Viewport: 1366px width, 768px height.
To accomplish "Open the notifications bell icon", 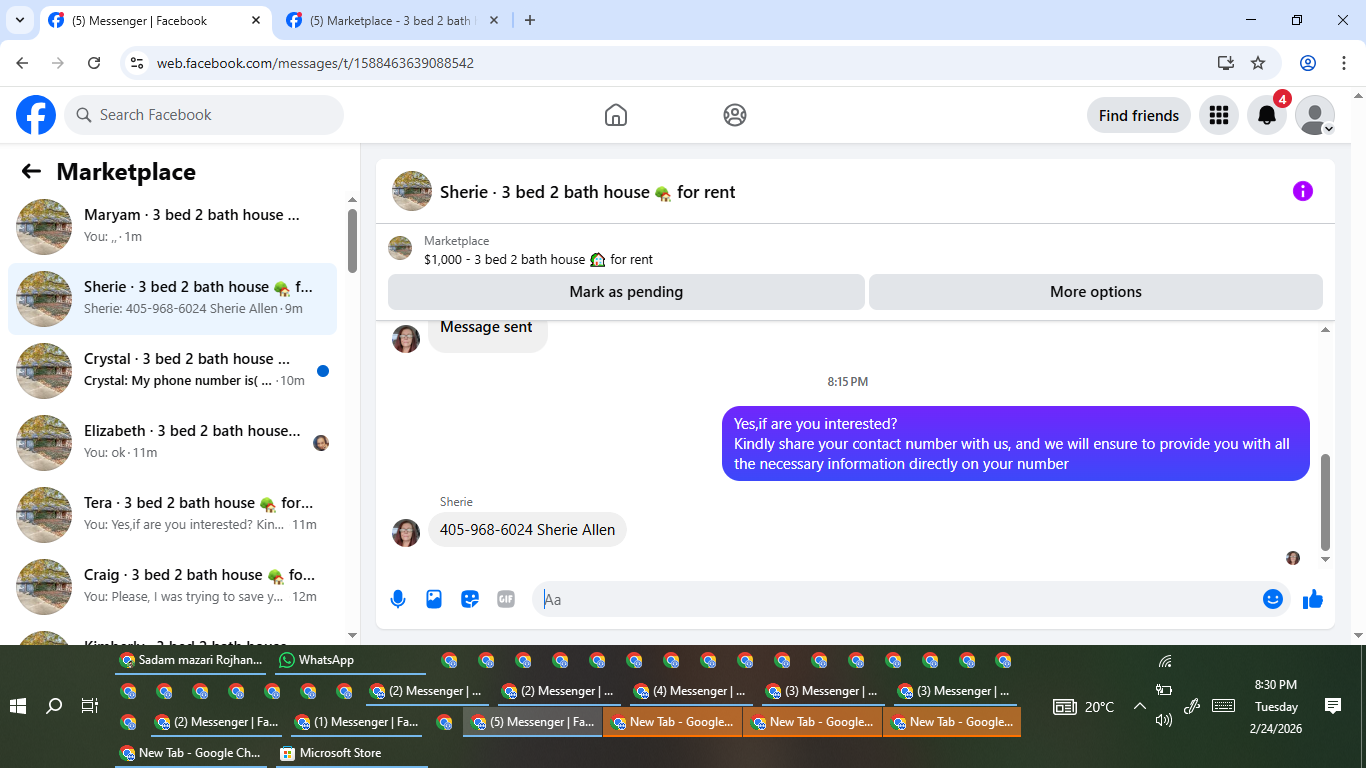I will 1266,115.
